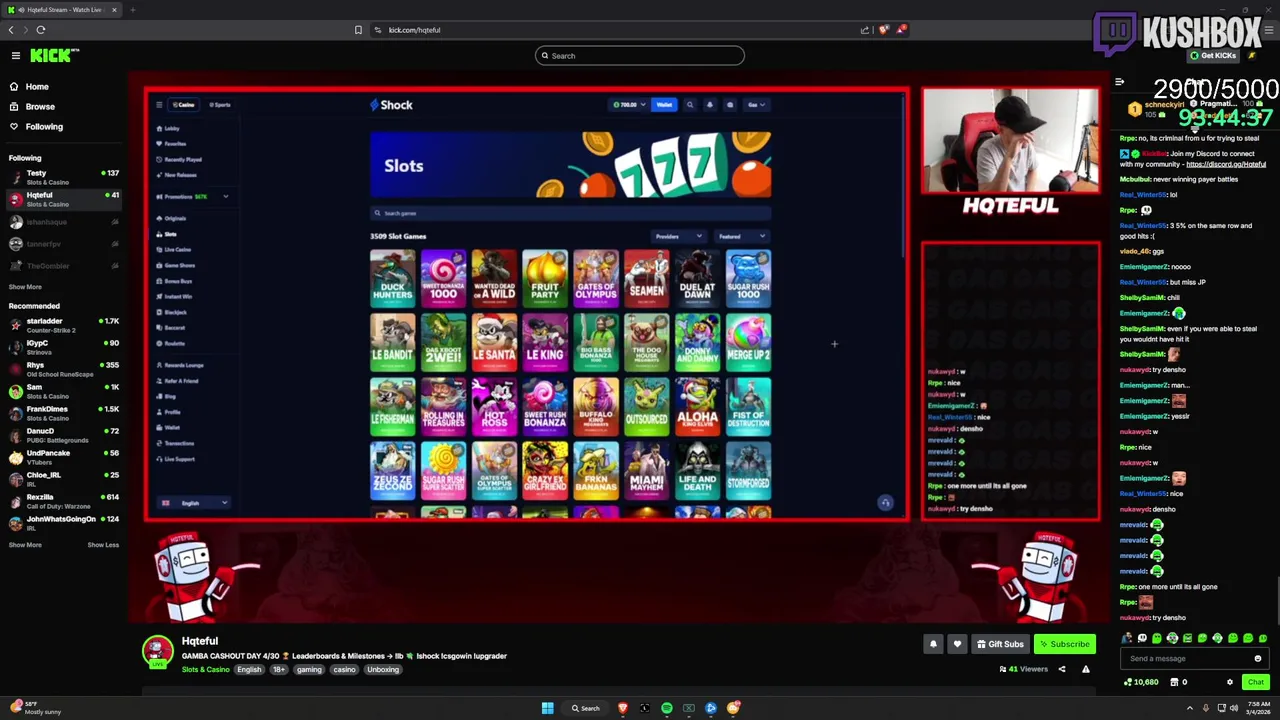Click browser back arrow
1280x720 pixels.
tap(12, 30)
